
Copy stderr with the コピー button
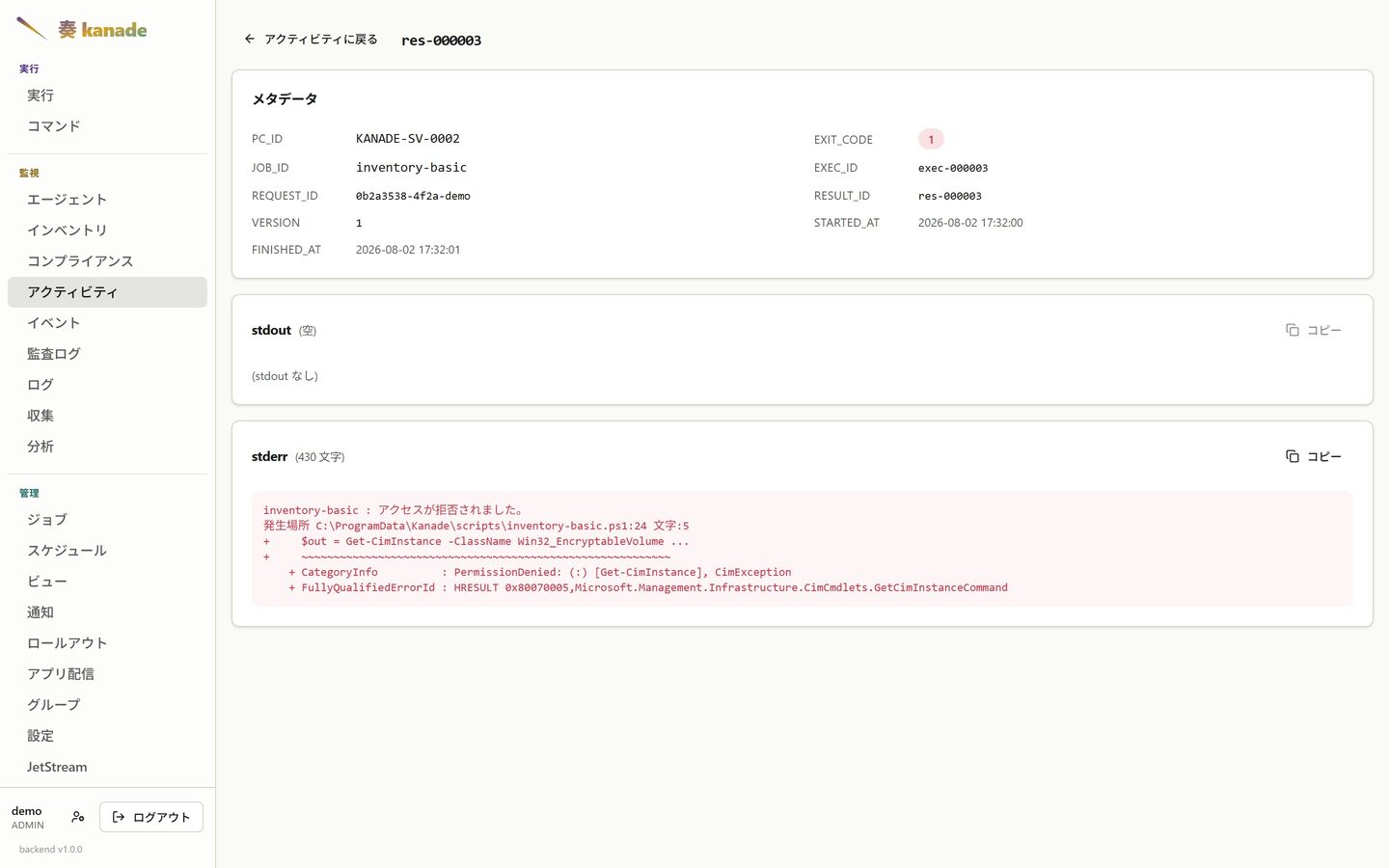click(x=1314, y=456)
